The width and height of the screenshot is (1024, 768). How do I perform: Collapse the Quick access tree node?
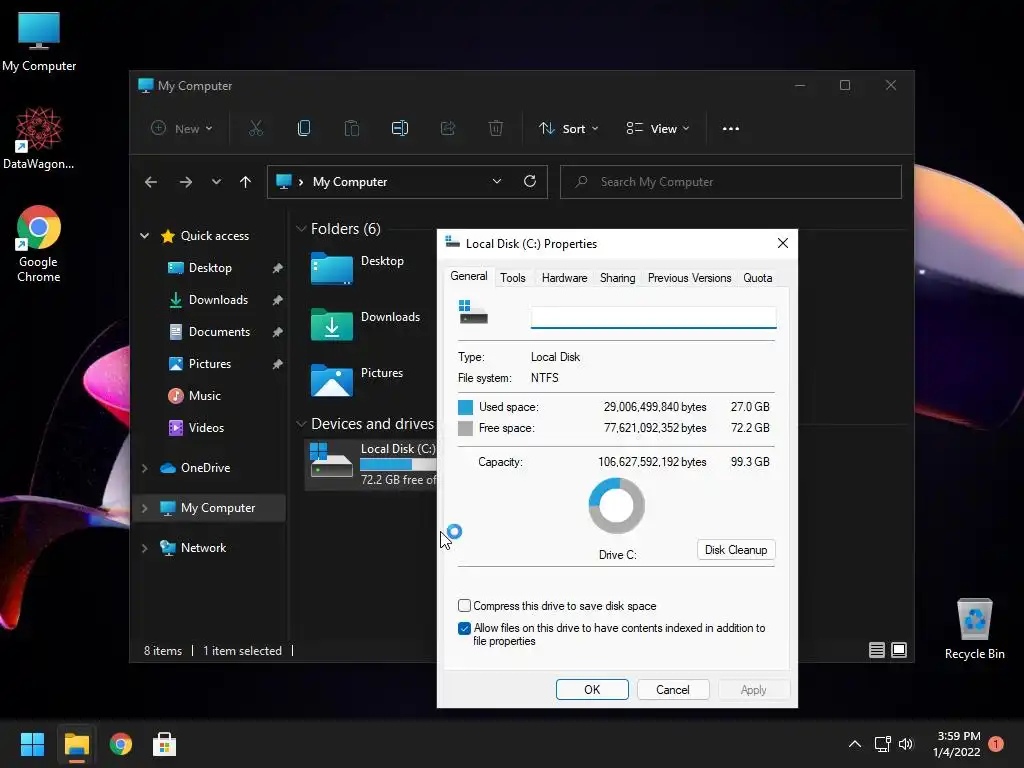point(144,236)
